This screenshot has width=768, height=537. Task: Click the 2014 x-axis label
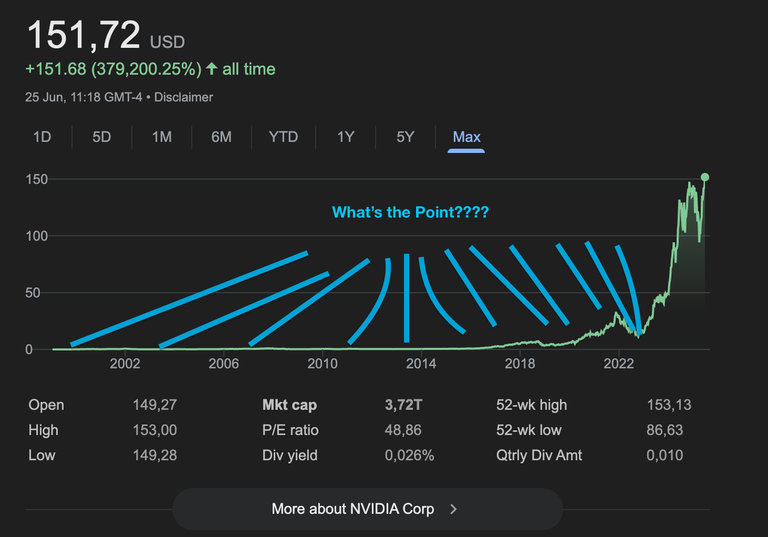pyautogui.click(x=421, y=364)
